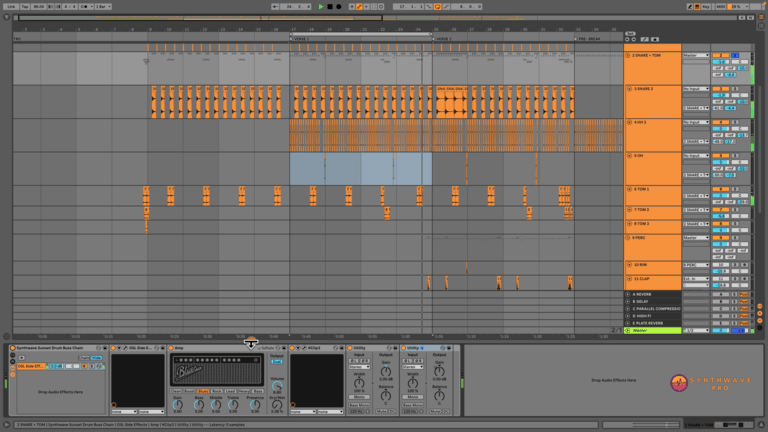
Task: Unfold the OSL Side E plug-in parameters triangle
Action: click(x=119, y=348)
